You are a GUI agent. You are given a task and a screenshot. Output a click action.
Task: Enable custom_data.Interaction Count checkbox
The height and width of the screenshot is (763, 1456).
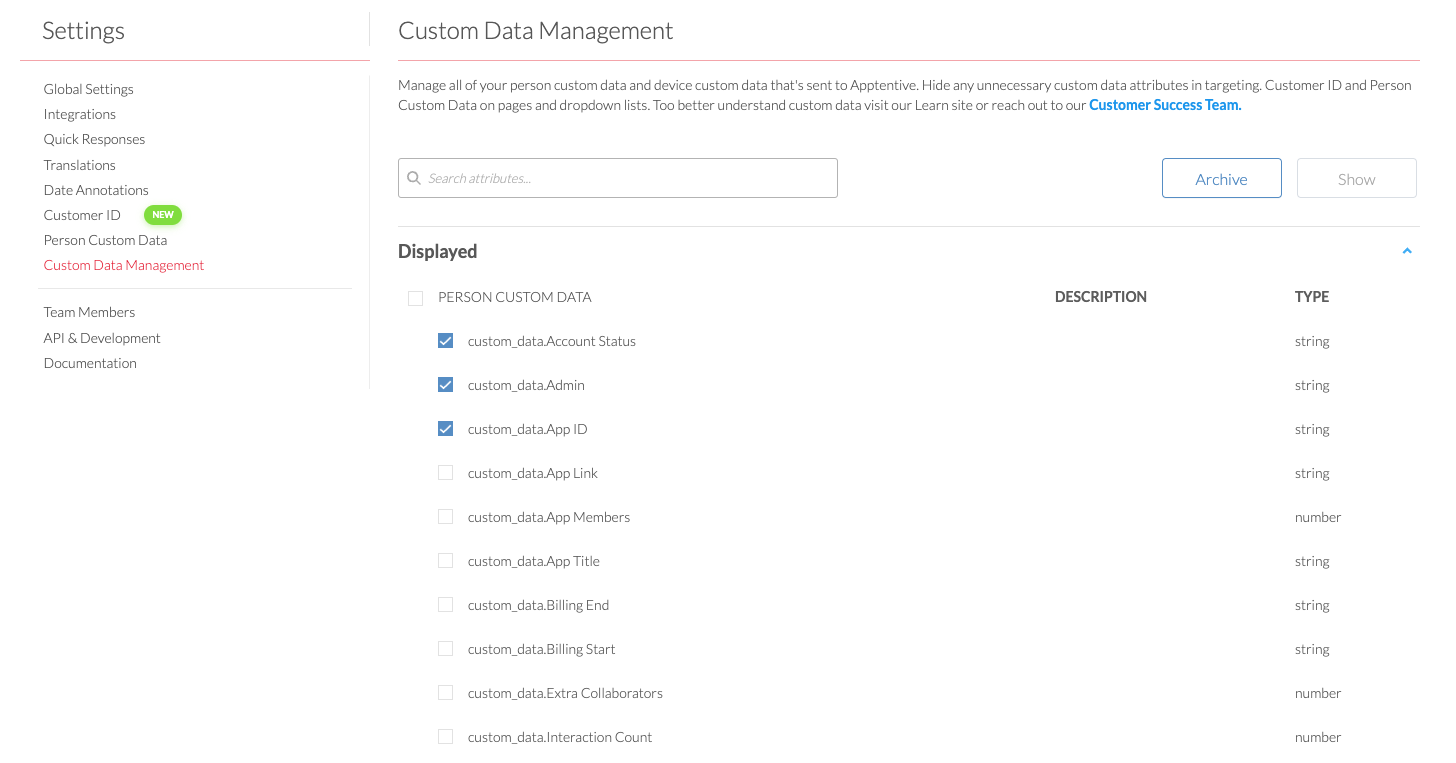click(x=446, y=737)
